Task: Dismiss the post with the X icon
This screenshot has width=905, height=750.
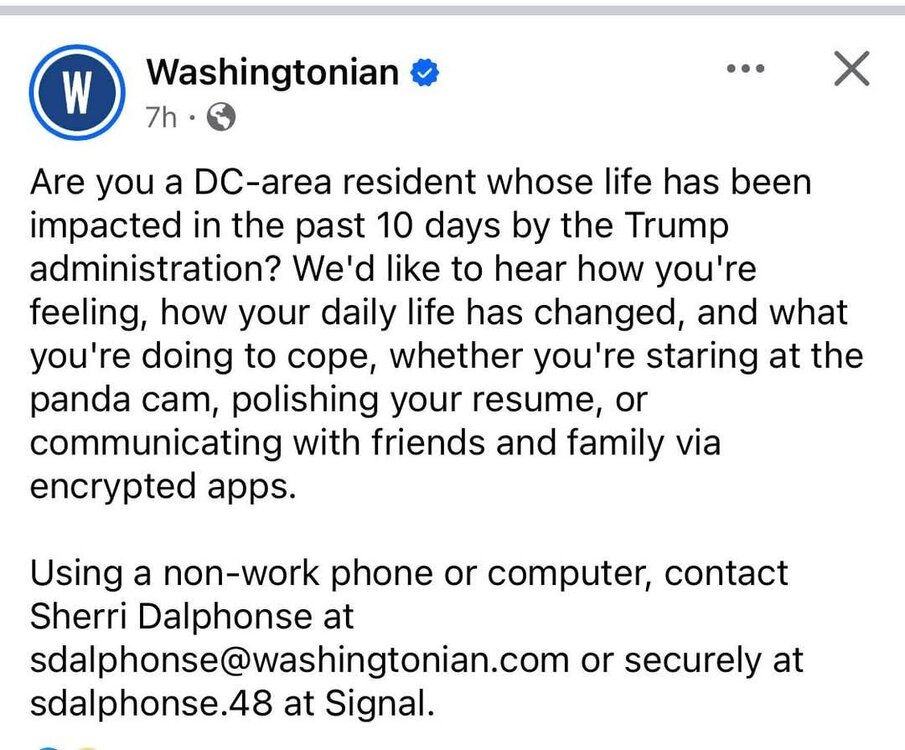Action: click(851, 70)
